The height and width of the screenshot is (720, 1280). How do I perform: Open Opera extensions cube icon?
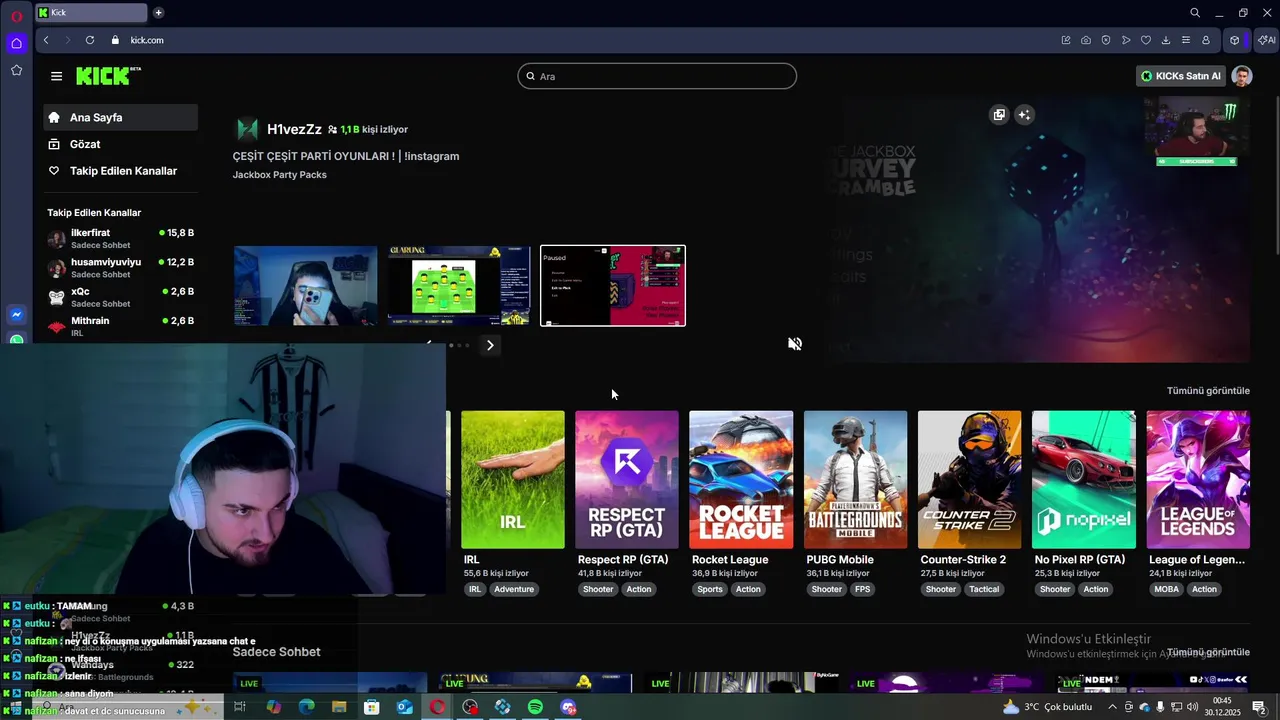1235,40
